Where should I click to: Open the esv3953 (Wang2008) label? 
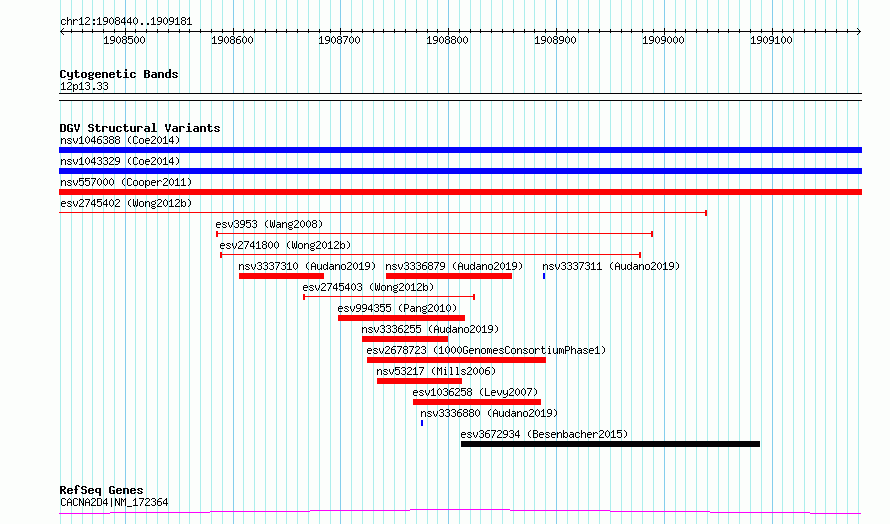click(x=269, y=224)
